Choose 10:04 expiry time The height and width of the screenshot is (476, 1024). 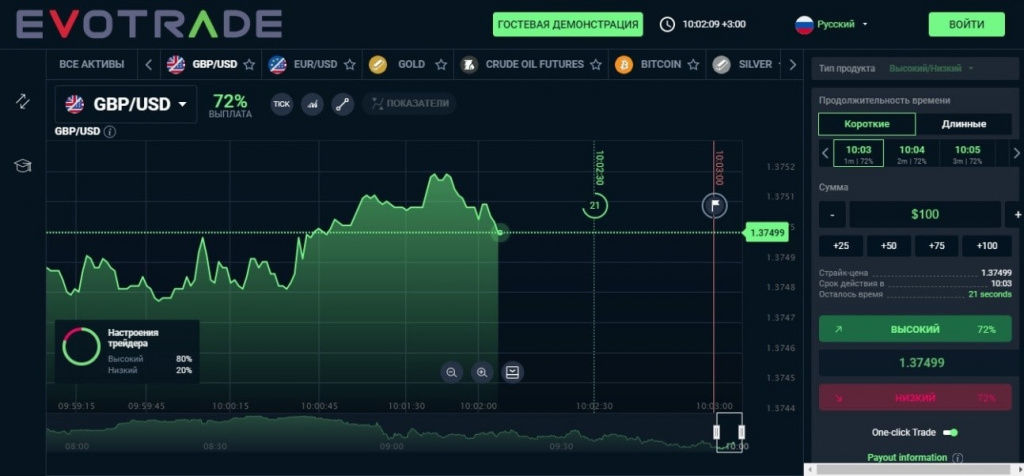coord(912,153)
